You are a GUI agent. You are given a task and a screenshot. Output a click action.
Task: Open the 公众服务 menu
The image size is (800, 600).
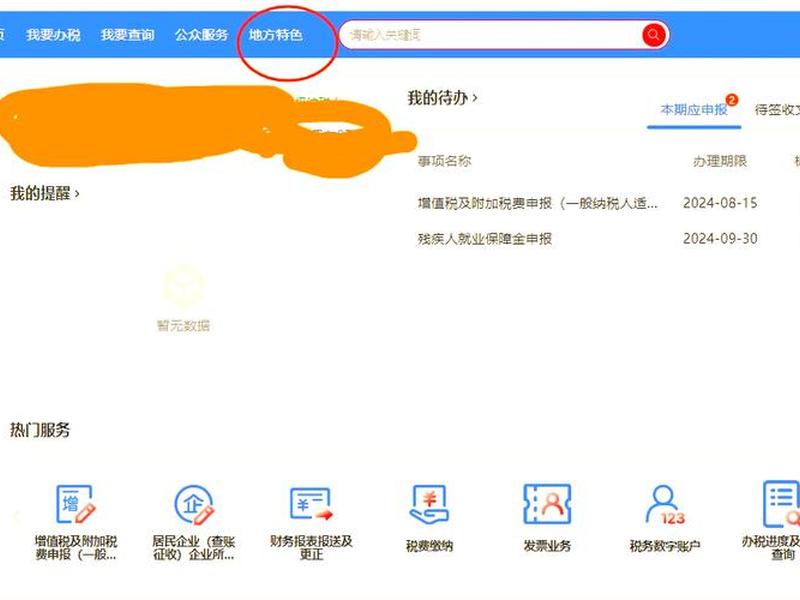click(x=202, y=35)
